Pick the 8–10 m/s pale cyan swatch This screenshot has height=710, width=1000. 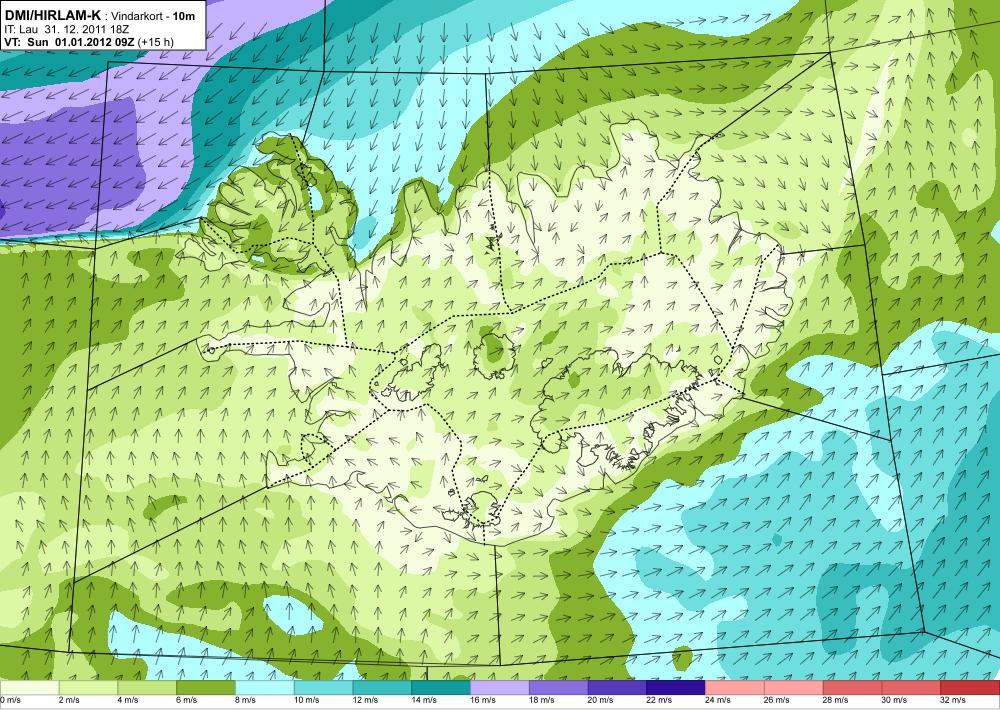265,688
